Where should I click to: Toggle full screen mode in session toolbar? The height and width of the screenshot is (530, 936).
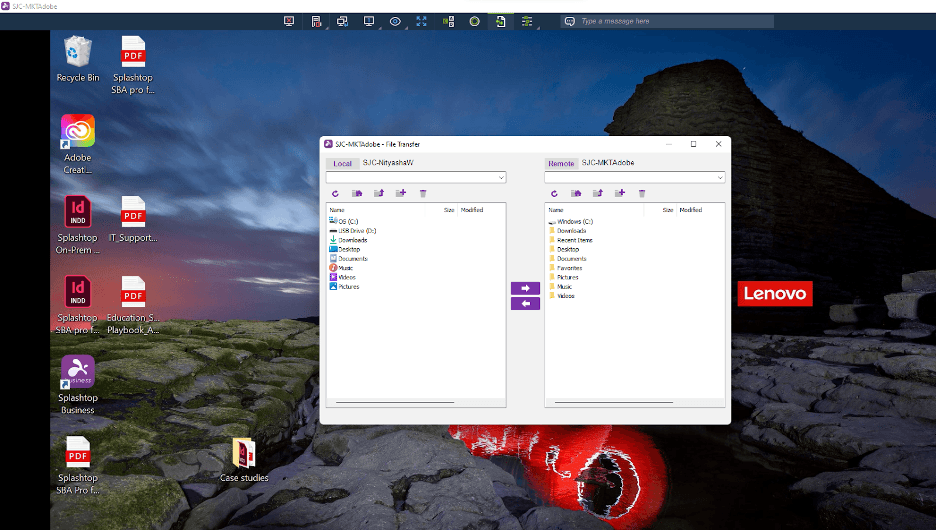tap(421, 21)
